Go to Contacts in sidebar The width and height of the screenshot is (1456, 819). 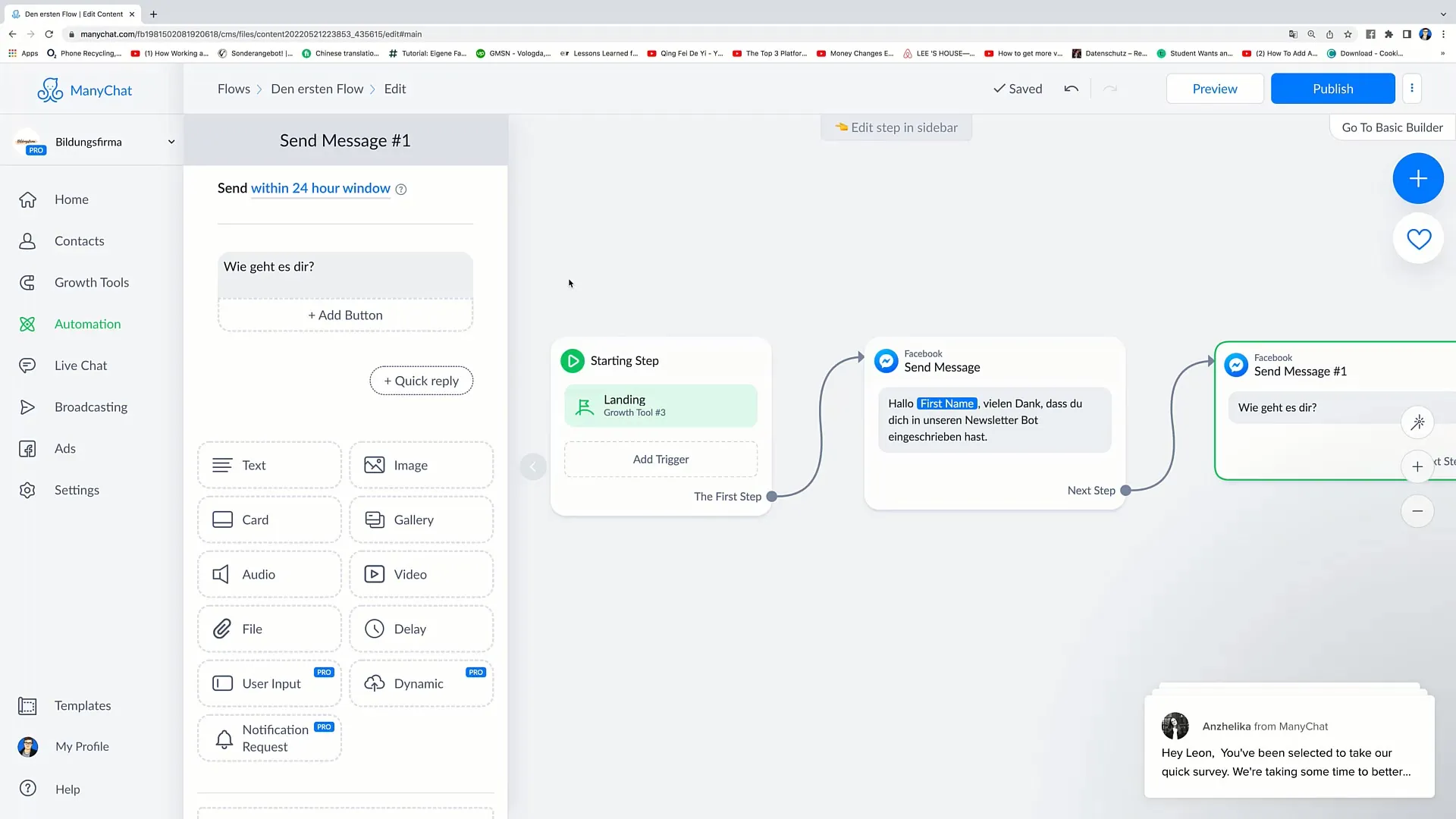(79, 241)
